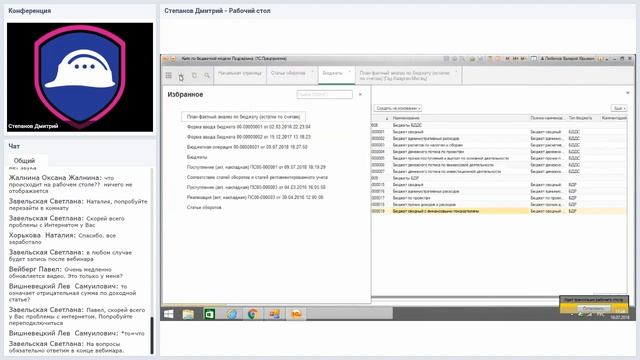Open Windows Start button
640x360 pixels.
169,313
